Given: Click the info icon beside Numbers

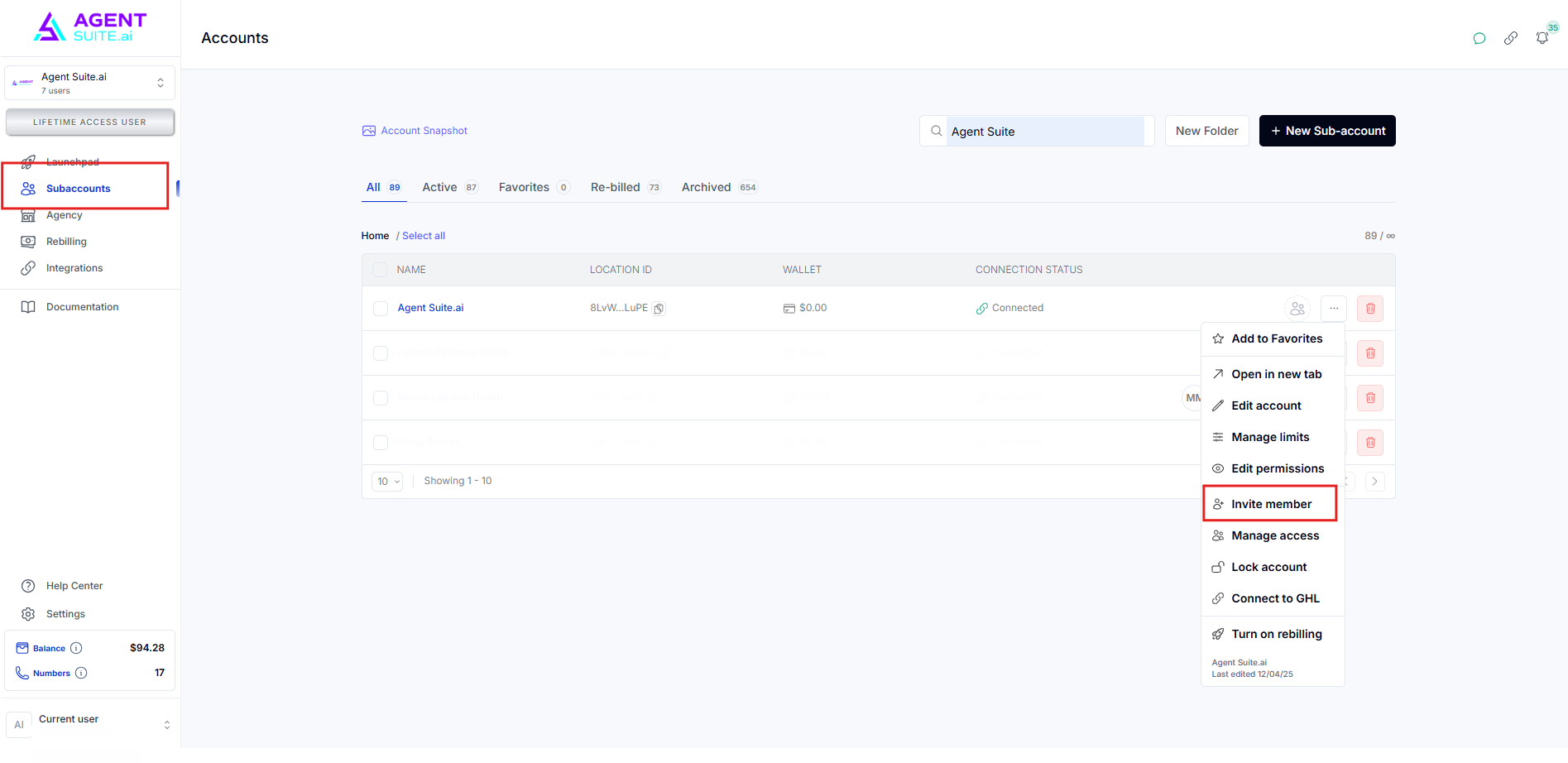Looking at the screenshot, I should pos(81,673).
